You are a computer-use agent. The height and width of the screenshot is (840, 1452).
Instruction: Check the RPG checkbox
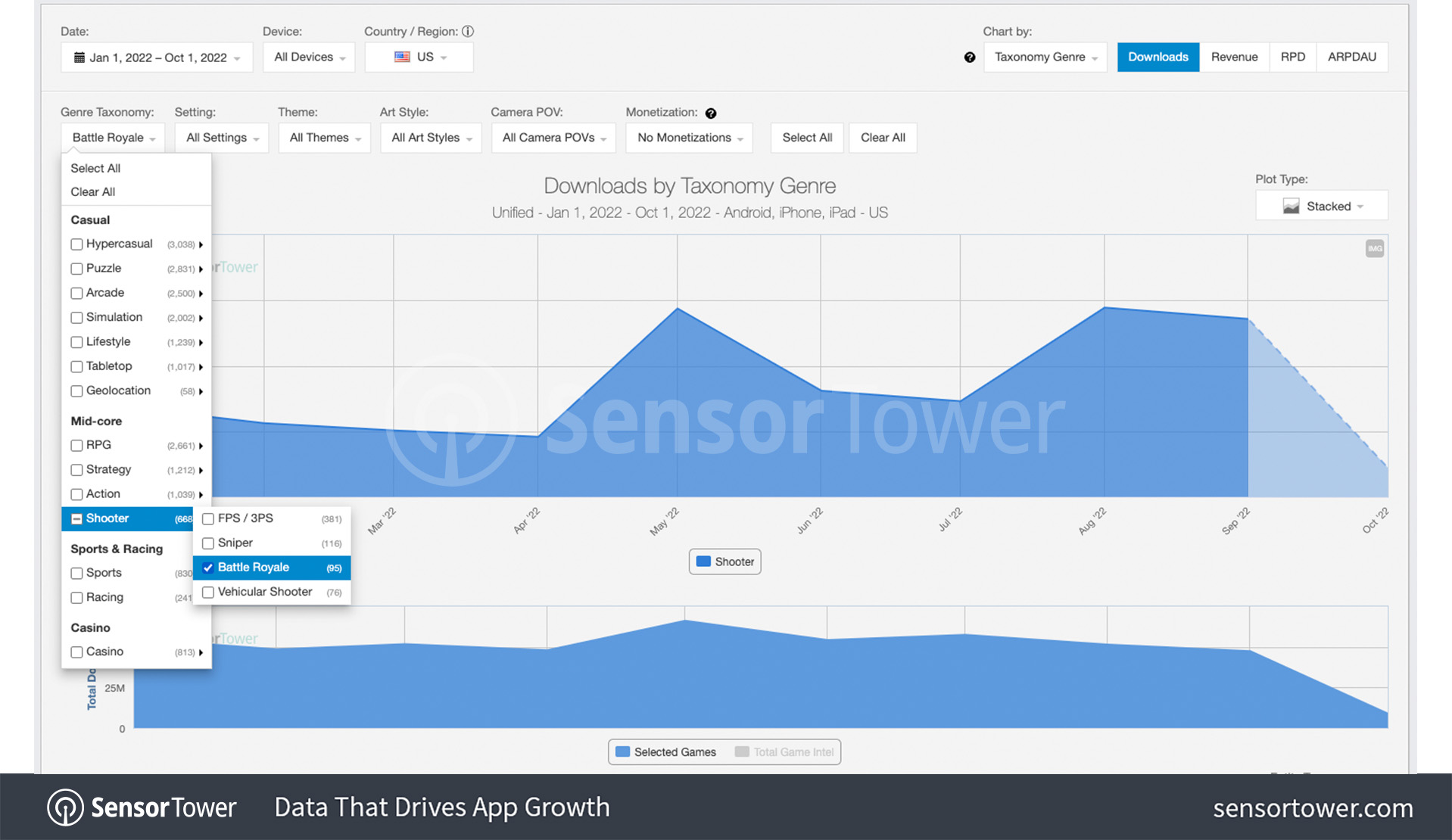tap(76, 446)
